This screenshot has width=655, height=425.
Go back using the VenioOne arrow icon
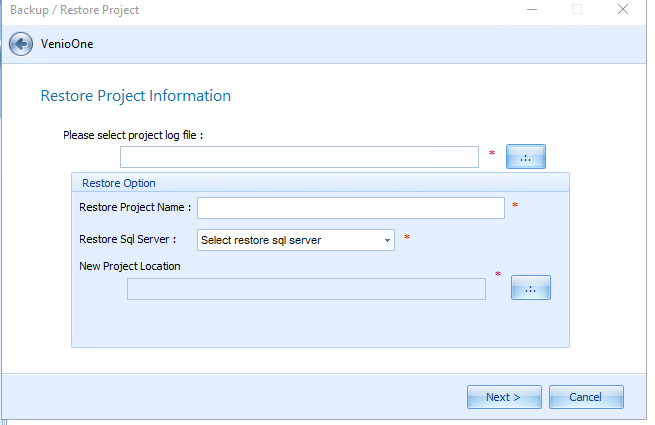click(21, 44)
